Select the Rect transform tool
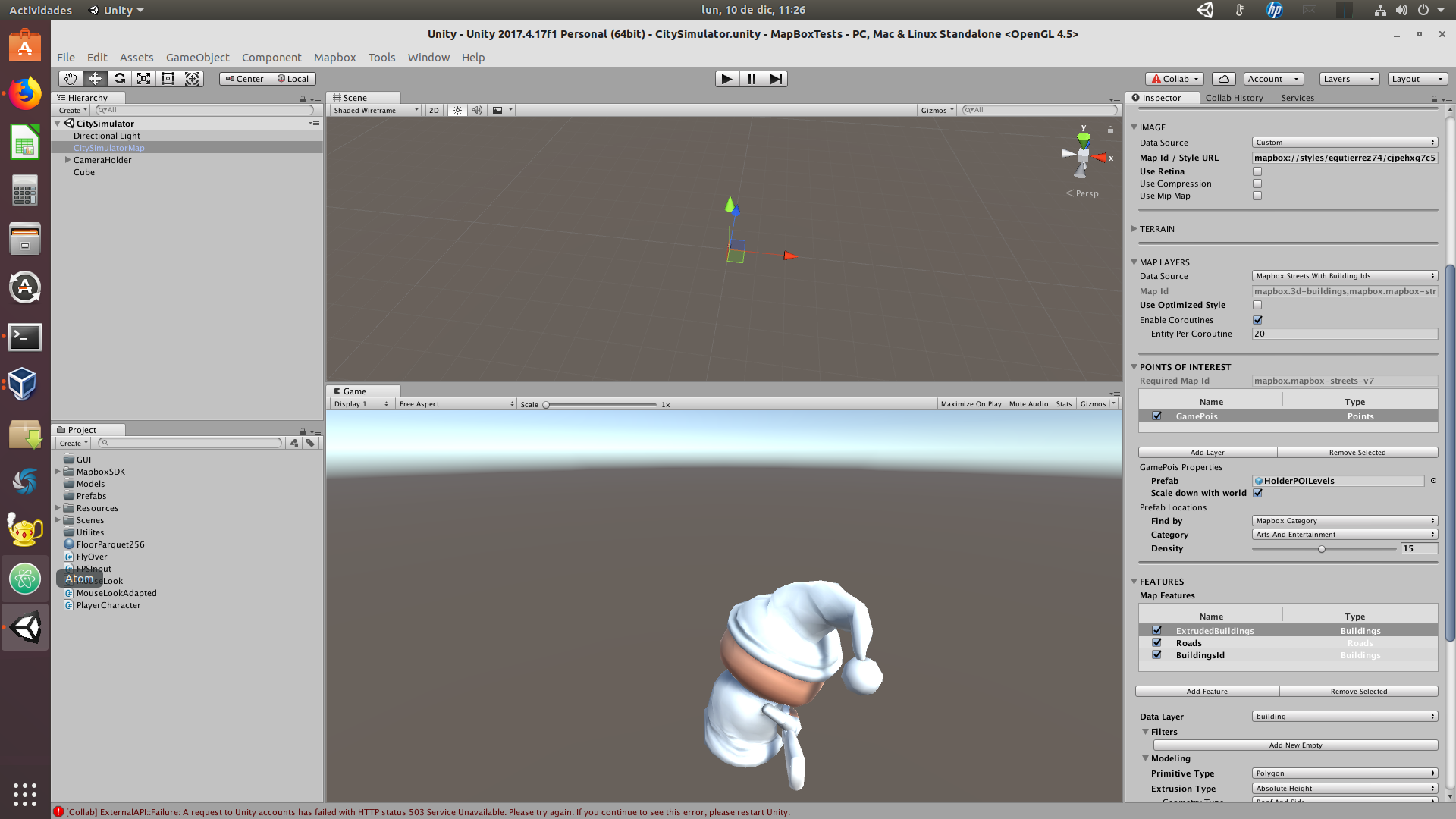The width and height of the screenshot is (1456, 819). point(168,79)
